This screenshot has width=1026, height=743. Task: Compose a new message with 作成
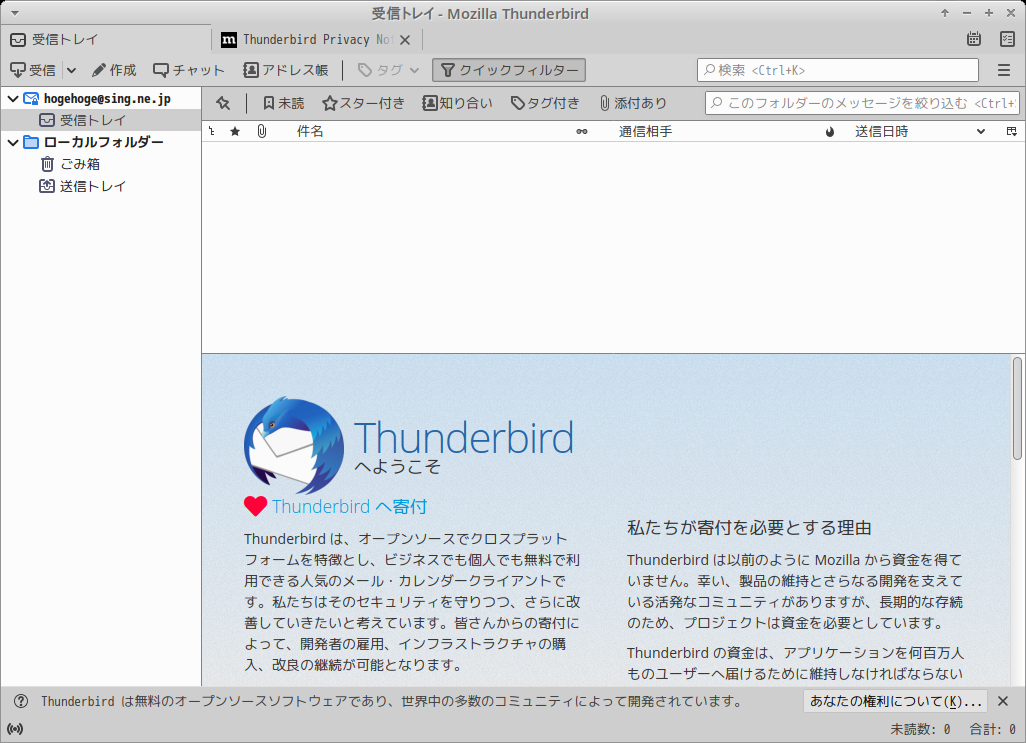(x=114, y=70)
